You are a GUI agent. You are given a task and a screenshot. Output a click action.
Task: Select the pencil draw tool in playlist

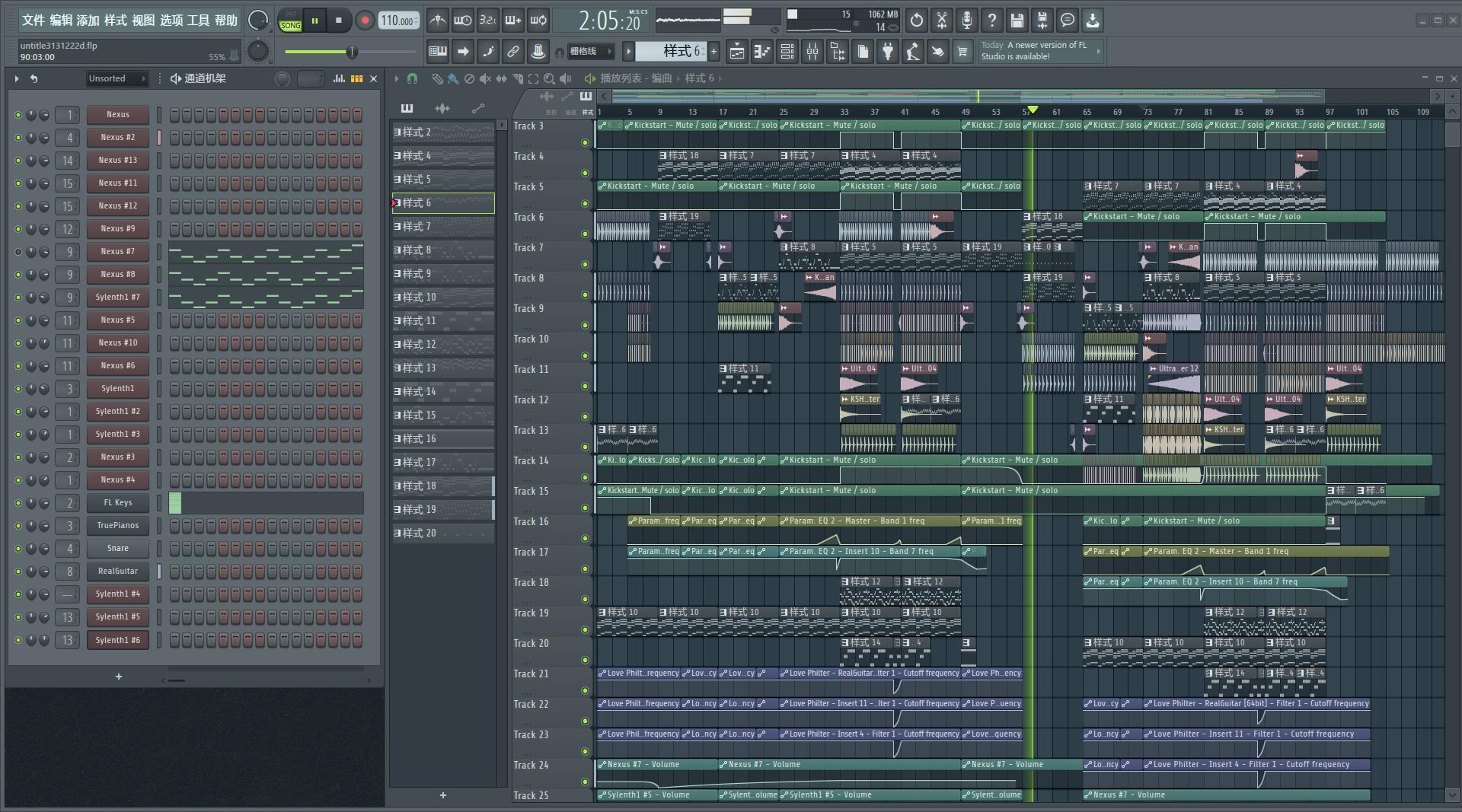(437, 78)
